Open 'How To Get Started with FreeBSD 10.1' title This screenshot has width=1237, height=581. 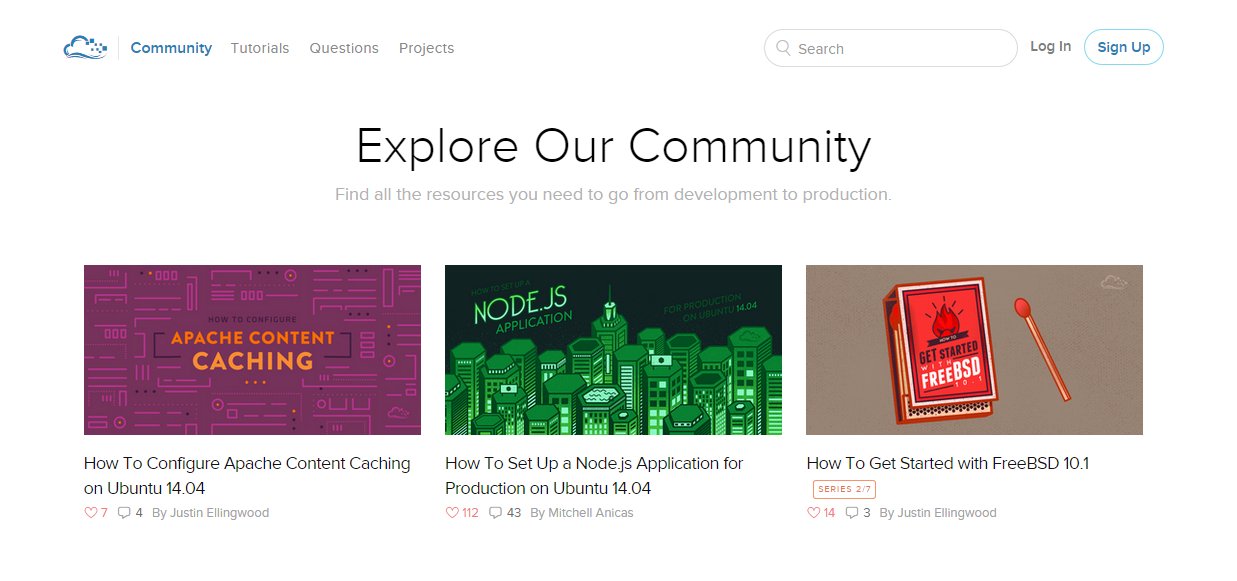(x=948, y=463)
